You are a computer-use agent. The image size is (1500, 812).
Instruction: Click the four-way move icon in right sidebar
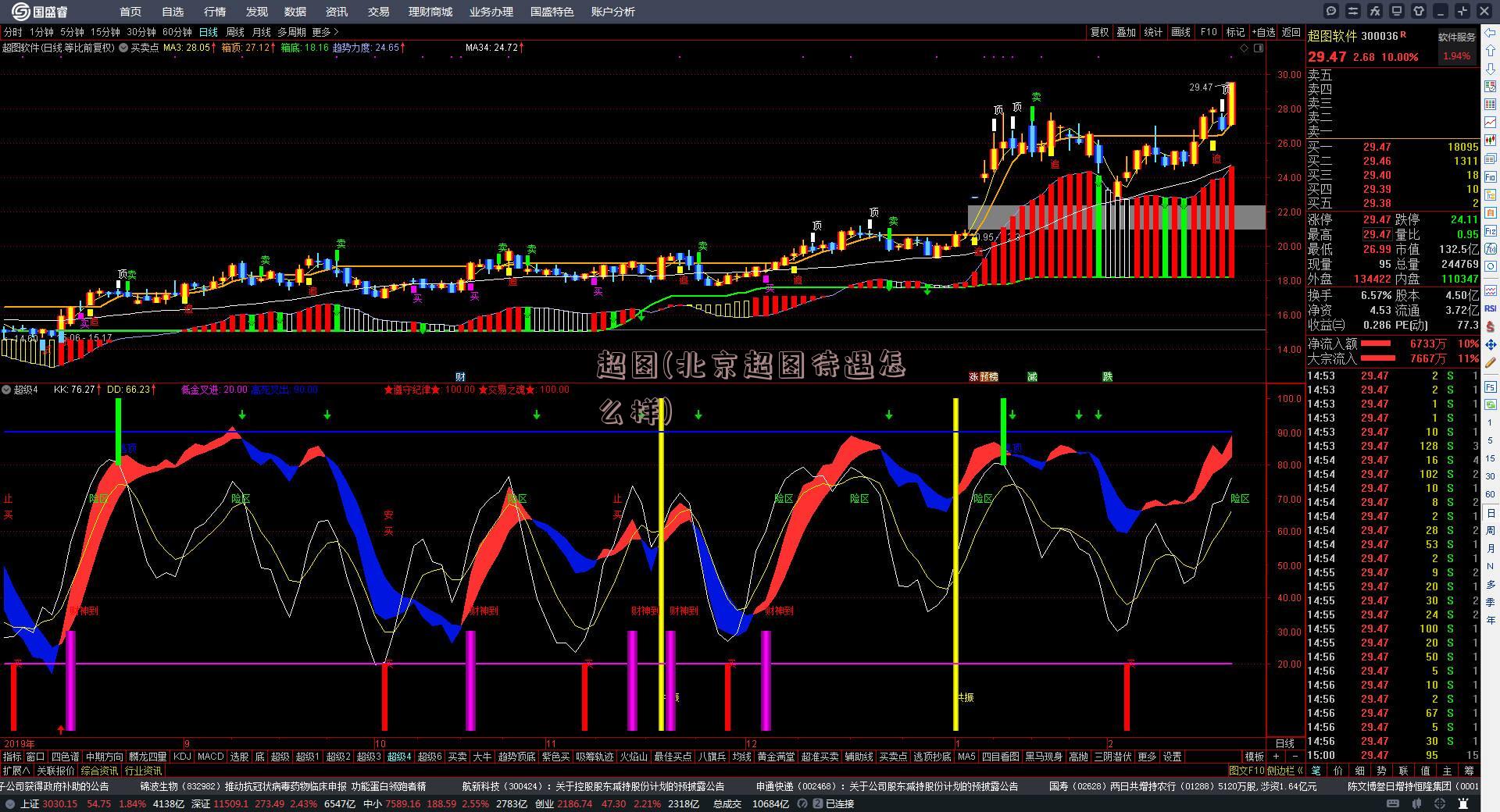(x=1491, y=344)
